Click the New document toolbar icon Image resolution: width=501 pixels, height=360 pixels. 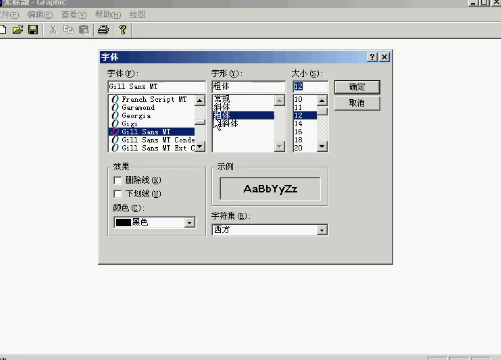click(x=3, y=30)
